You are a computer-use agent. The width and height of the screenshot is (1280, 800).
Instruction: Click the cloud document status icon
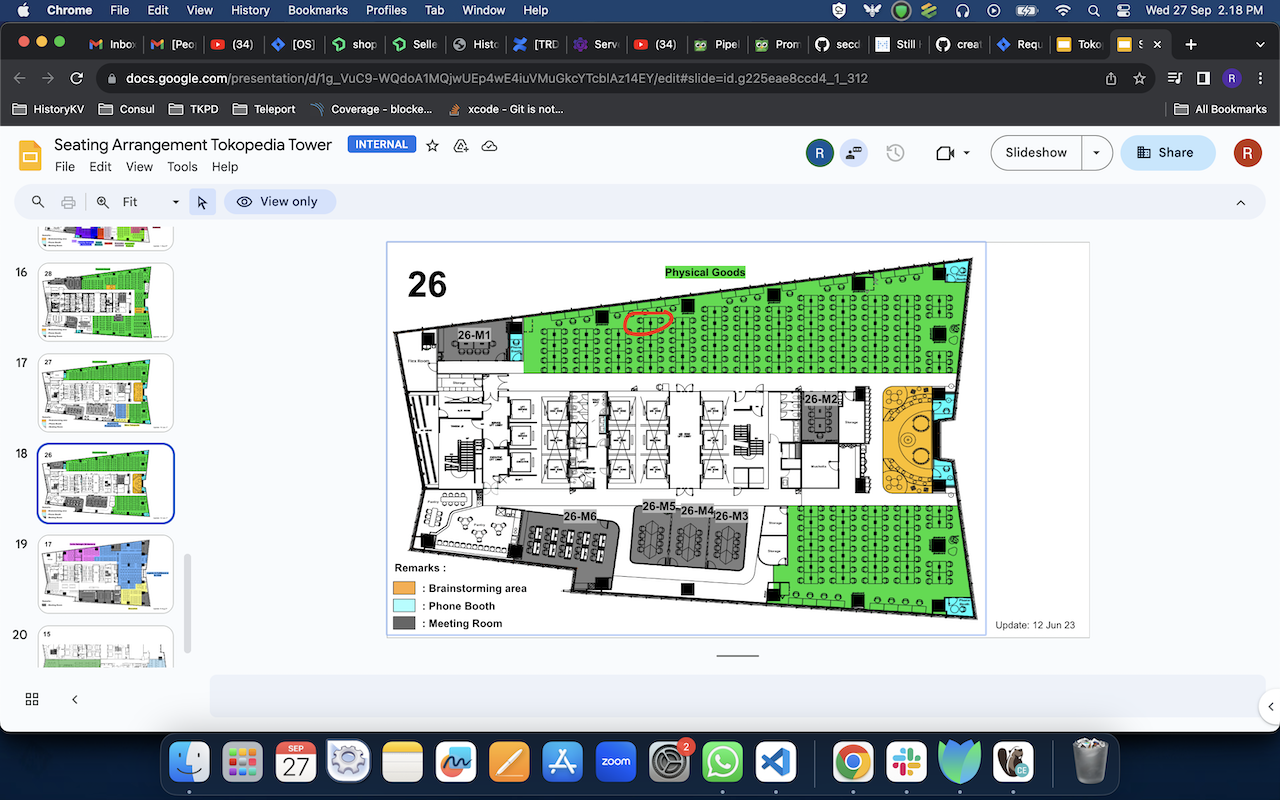[489, 146]
